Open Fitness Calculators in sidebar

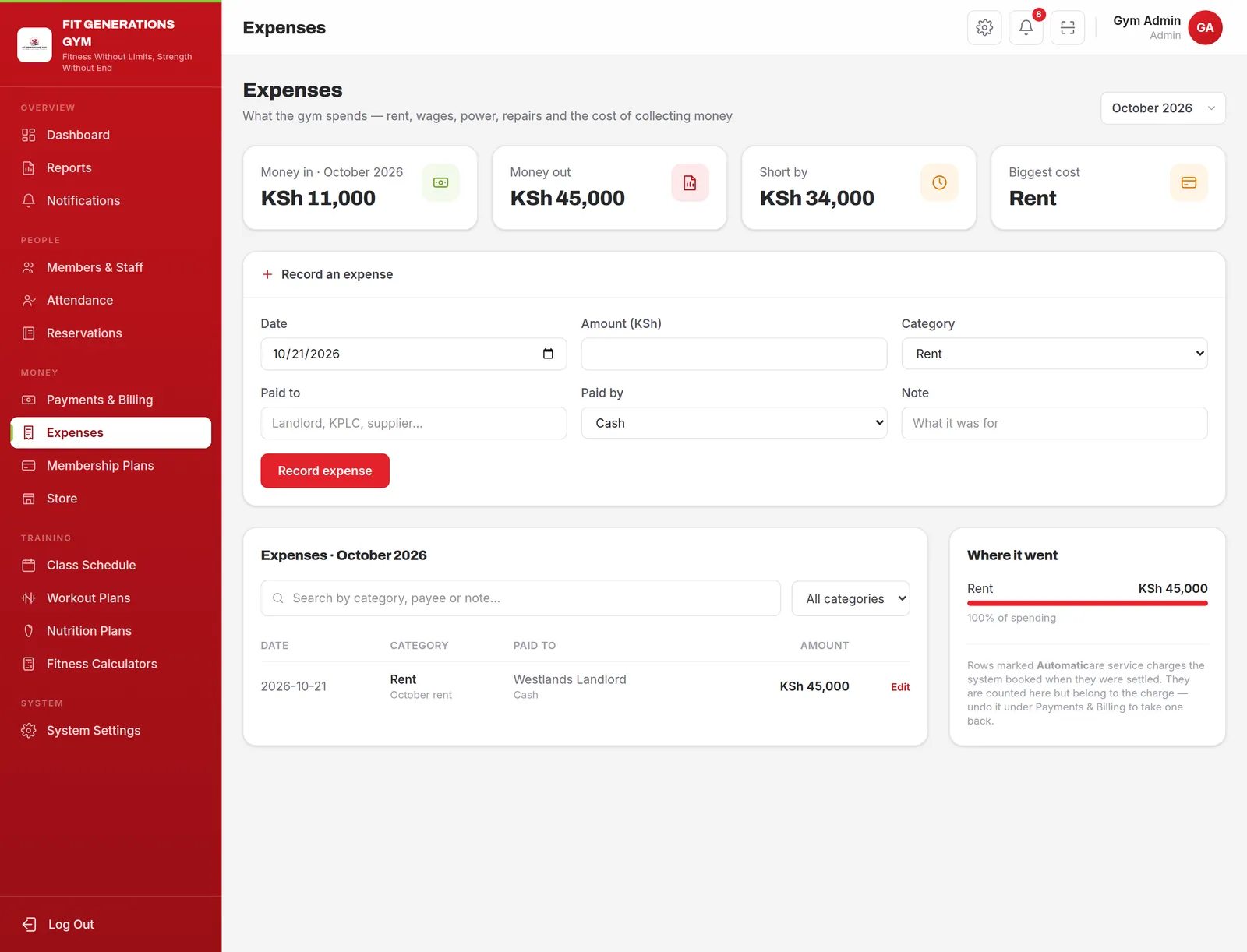click(x=111, y=664)
